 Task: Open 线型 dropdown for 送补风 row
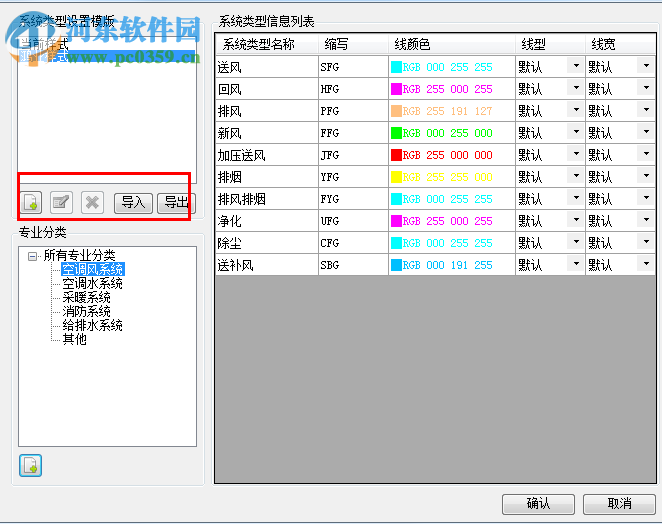(576, 264)
